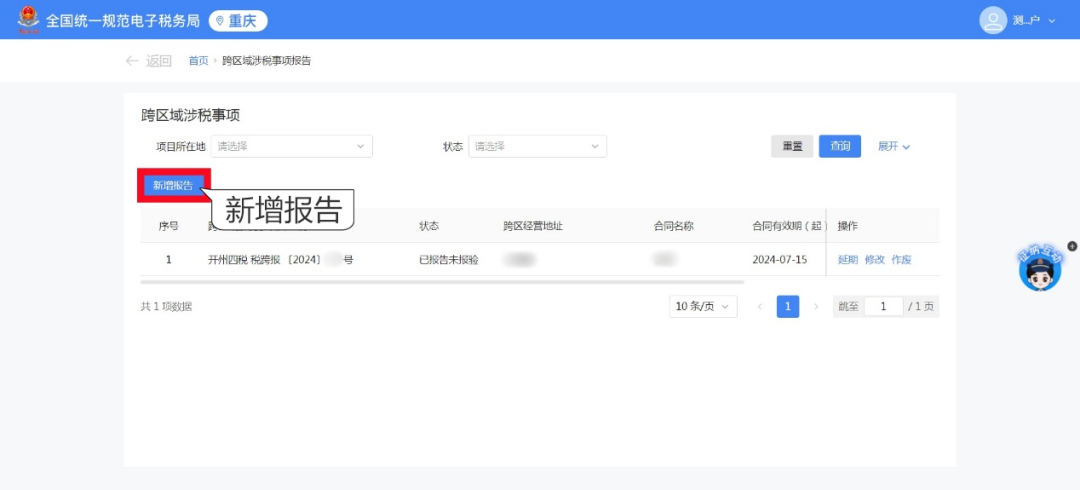1080x490 pixels.
Task: Open the cartoon police assistant chatbot
Action: pyautogui.click(x=1040, y=270)
